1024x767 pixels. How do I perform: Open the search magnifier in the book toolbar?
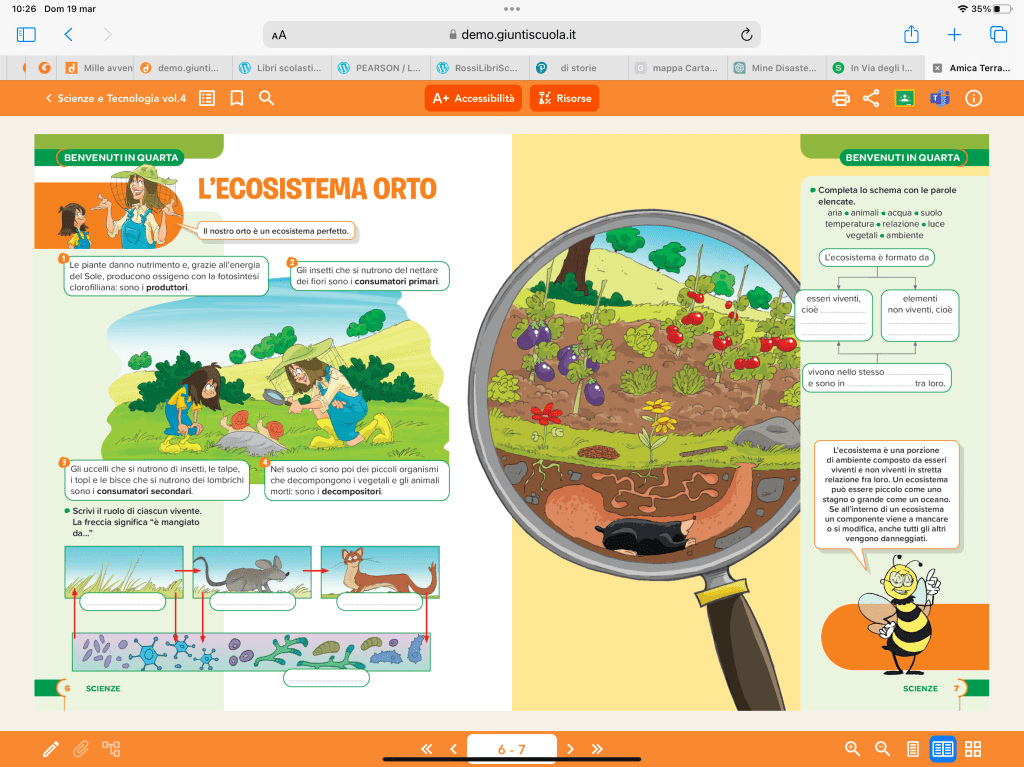pos(267,98)
